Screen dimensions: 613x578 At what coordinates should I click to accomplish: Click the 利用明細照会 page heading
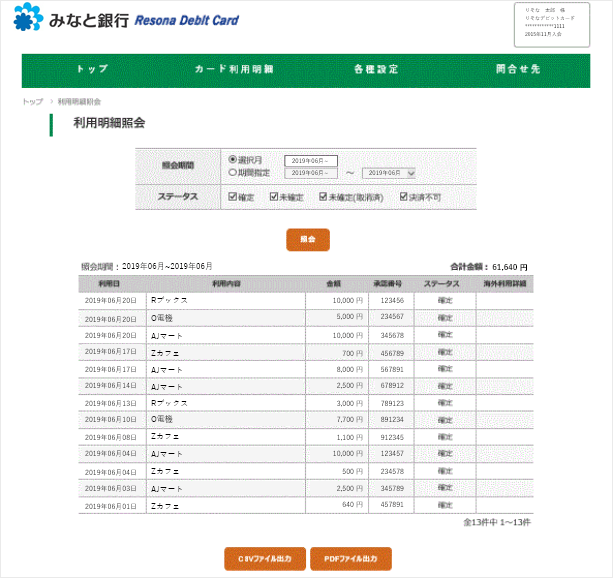(109, 123)
